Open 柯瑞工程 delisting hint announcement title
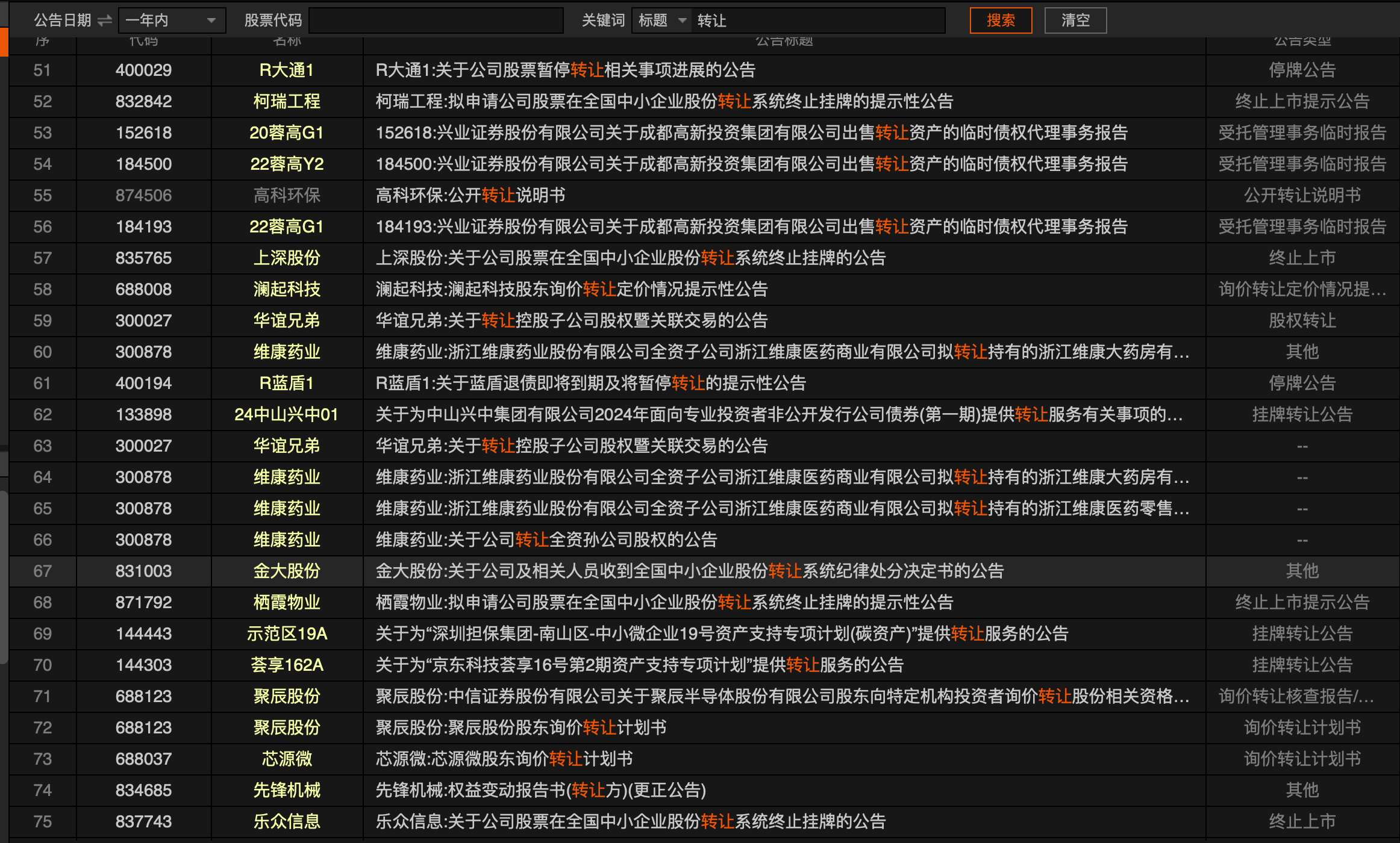Screen dimensions: 1400x843 coord(664,101)
